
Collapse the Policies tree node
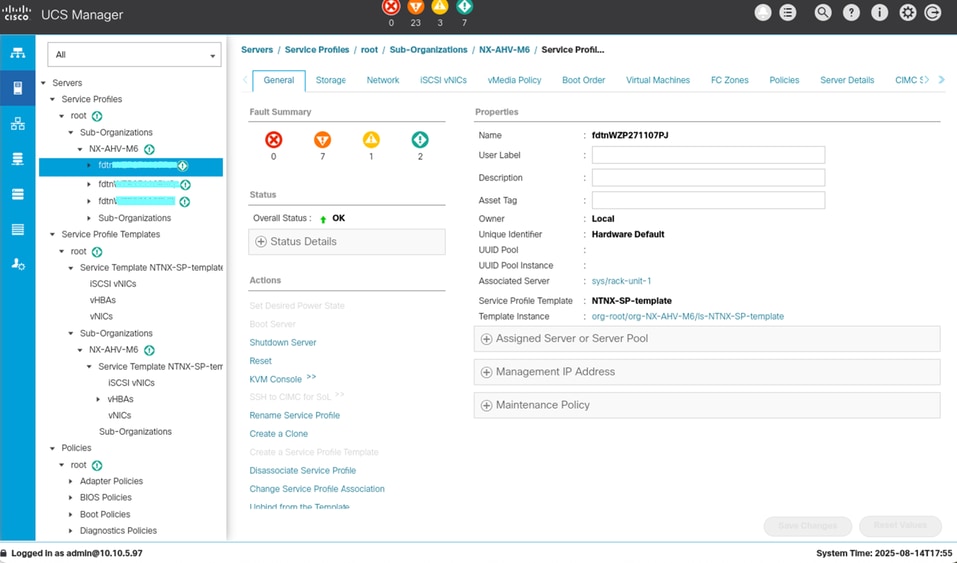click(52, 448)
